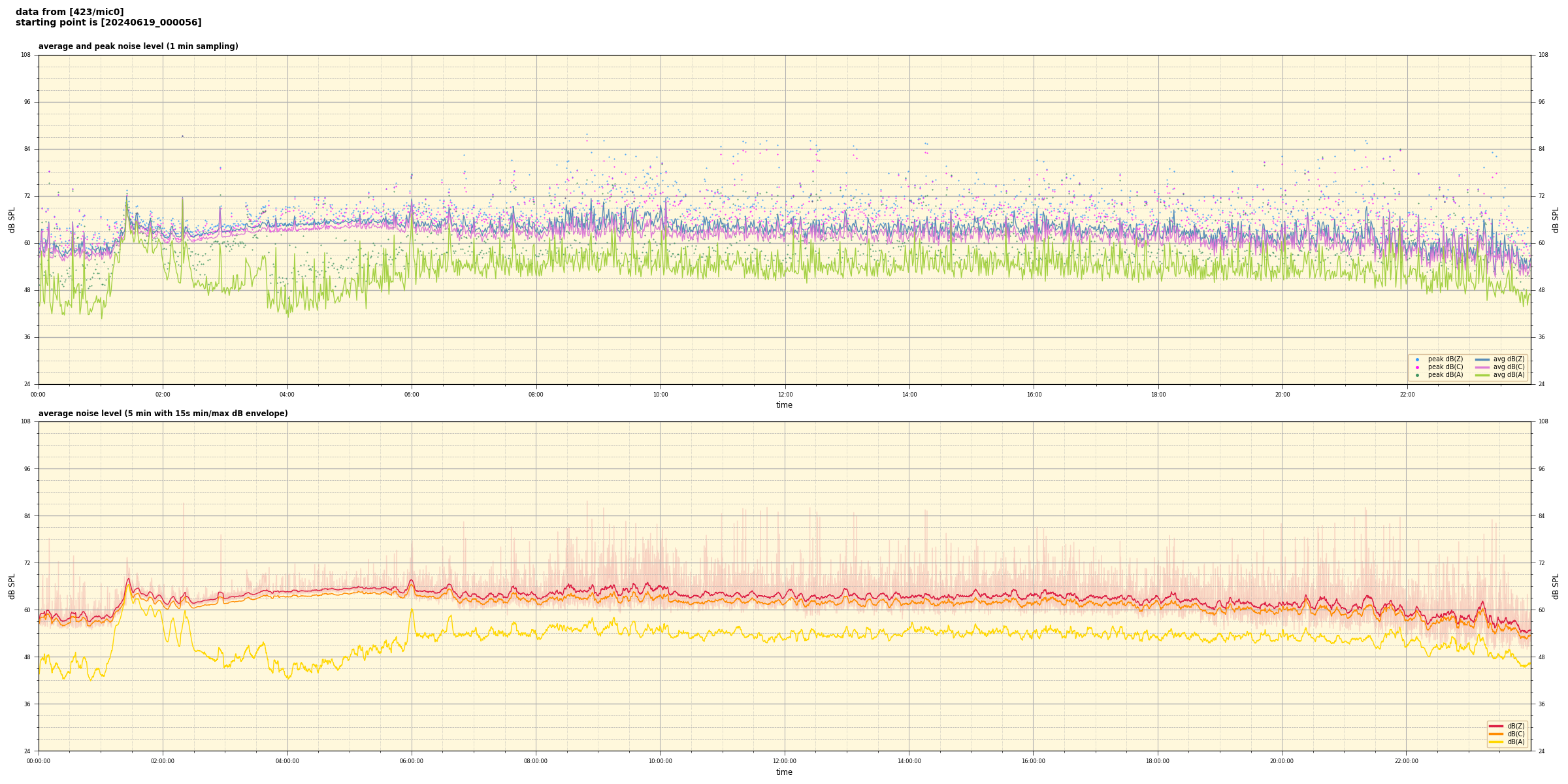The height and width of the screenshot is (784, 1568).
Task: Click the bottom chart's right 'dB SPL' axis label
Action: (1556, 586)
